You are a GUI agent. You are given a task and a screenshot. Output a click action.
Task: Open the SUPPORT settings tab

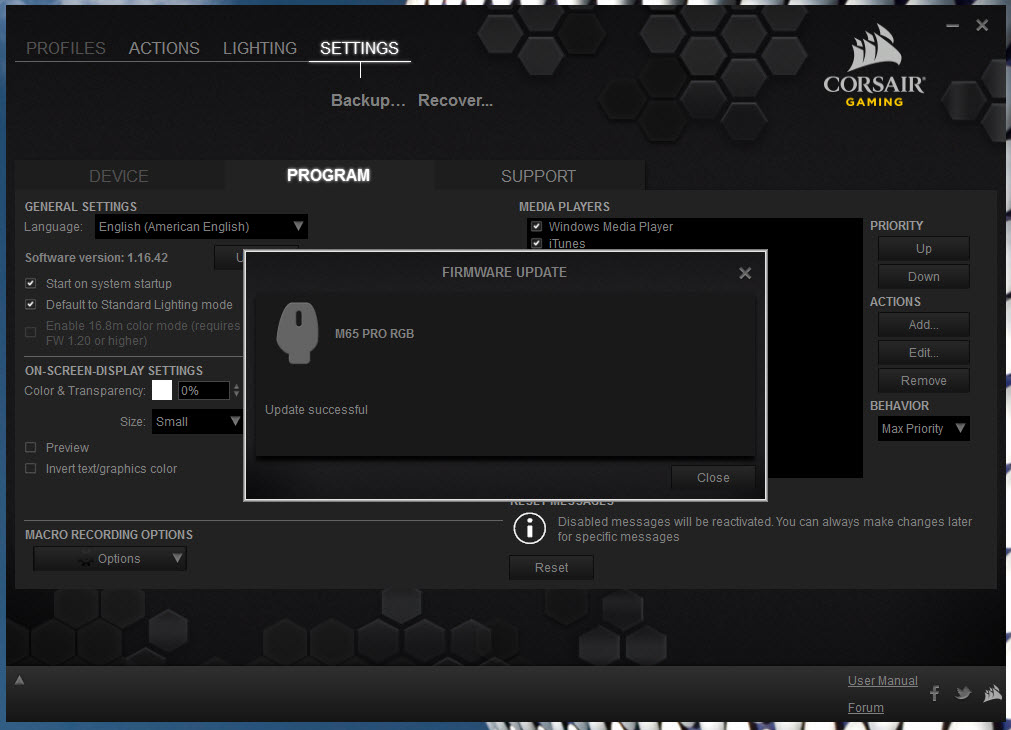tap(539, 176)
